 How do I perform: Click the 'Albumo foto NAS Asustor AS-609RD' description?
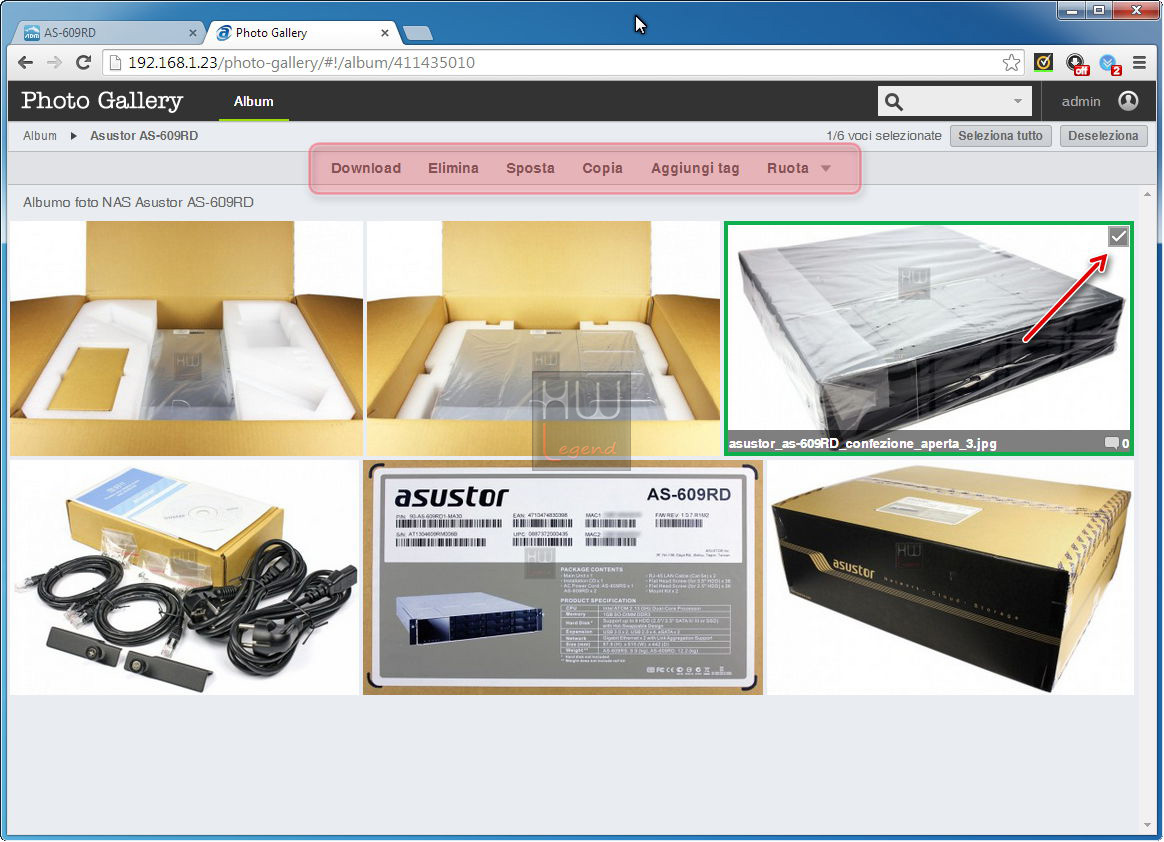point(138,202)
